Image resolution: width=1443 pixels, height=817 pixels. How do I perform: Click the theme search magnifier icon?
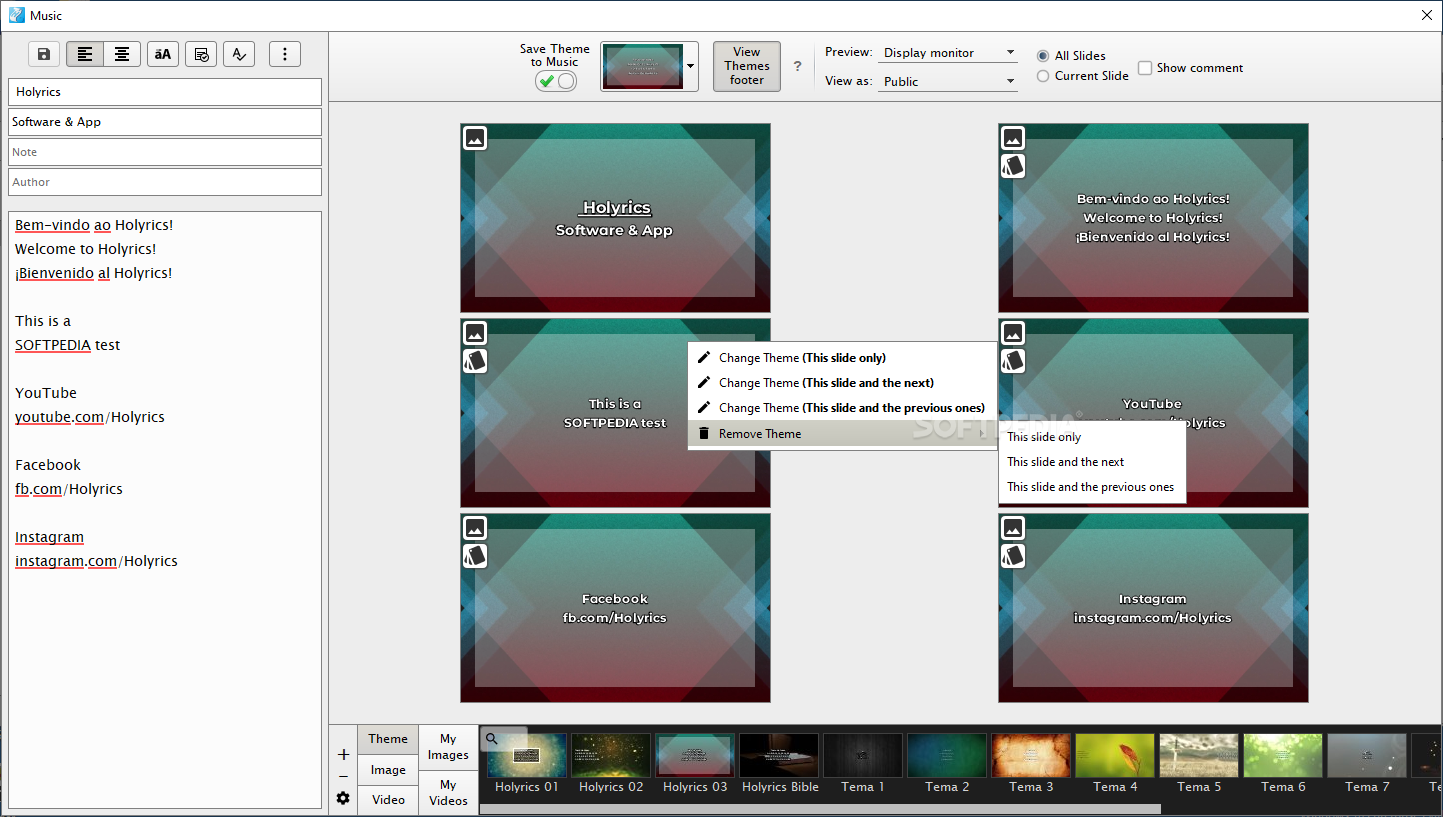492,739
